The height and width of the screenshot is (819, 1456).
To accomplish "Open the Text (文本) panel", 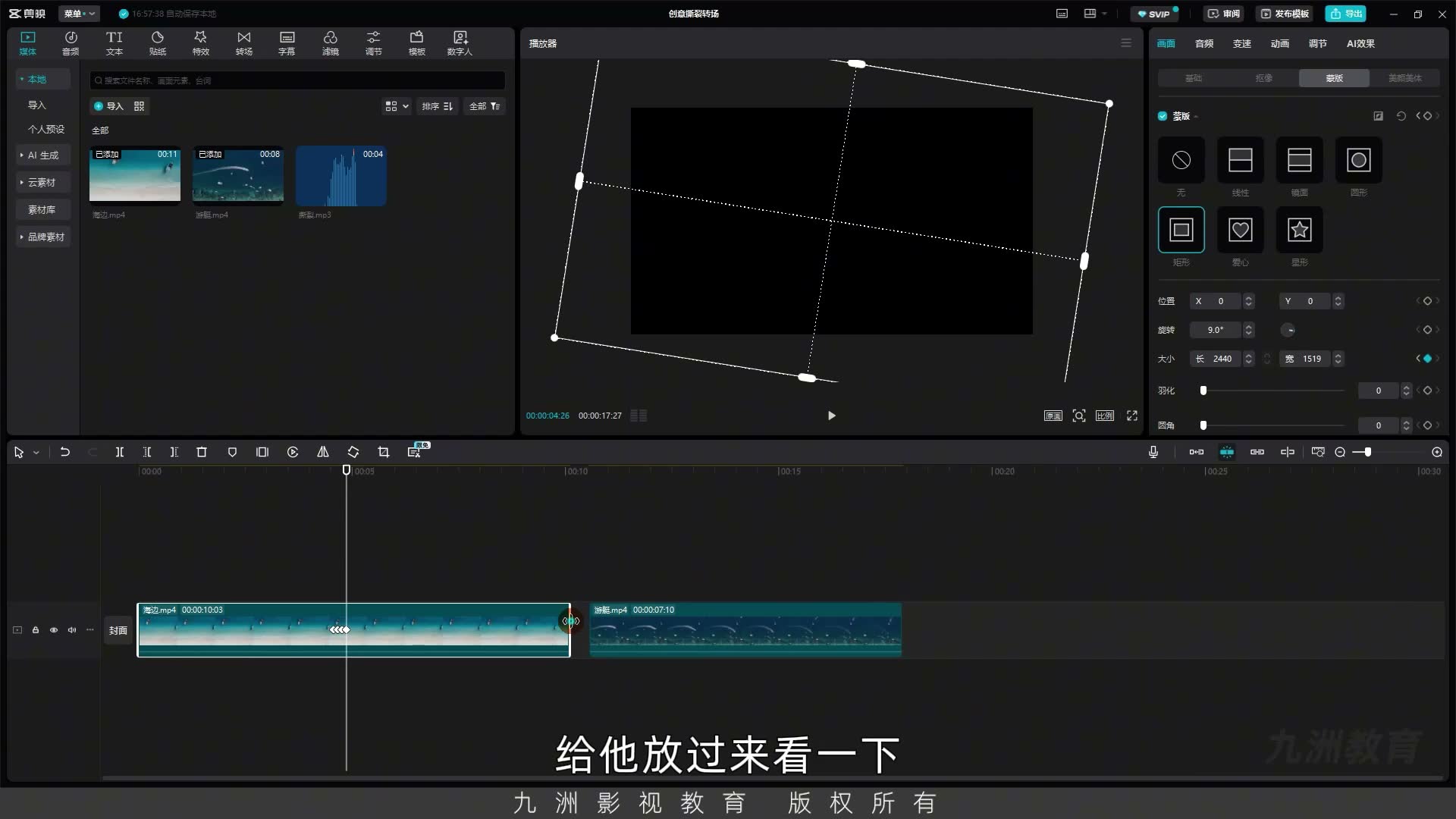I will coord(115,43).
